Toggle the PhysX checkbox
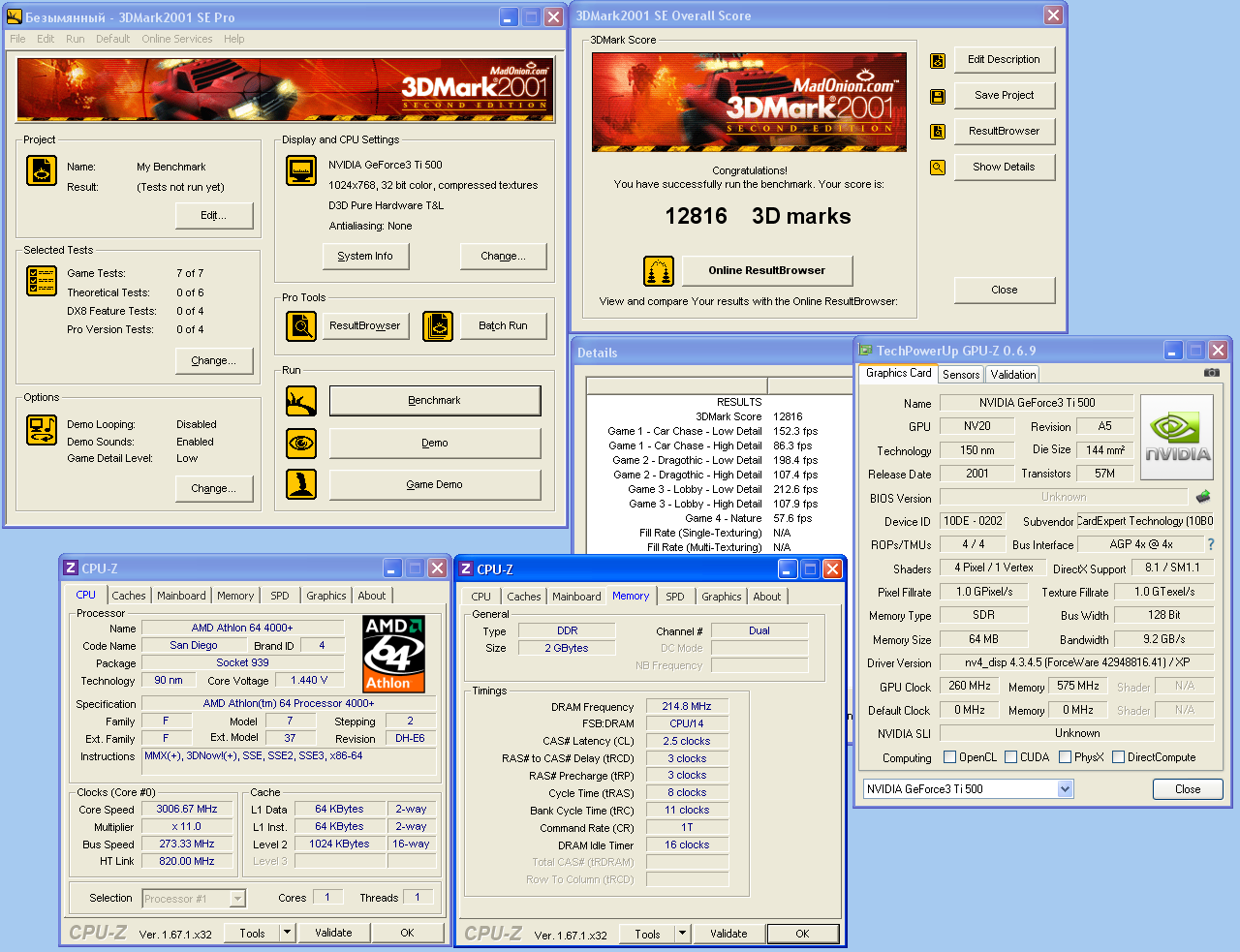1240x952 pixels. point(1066,757)
